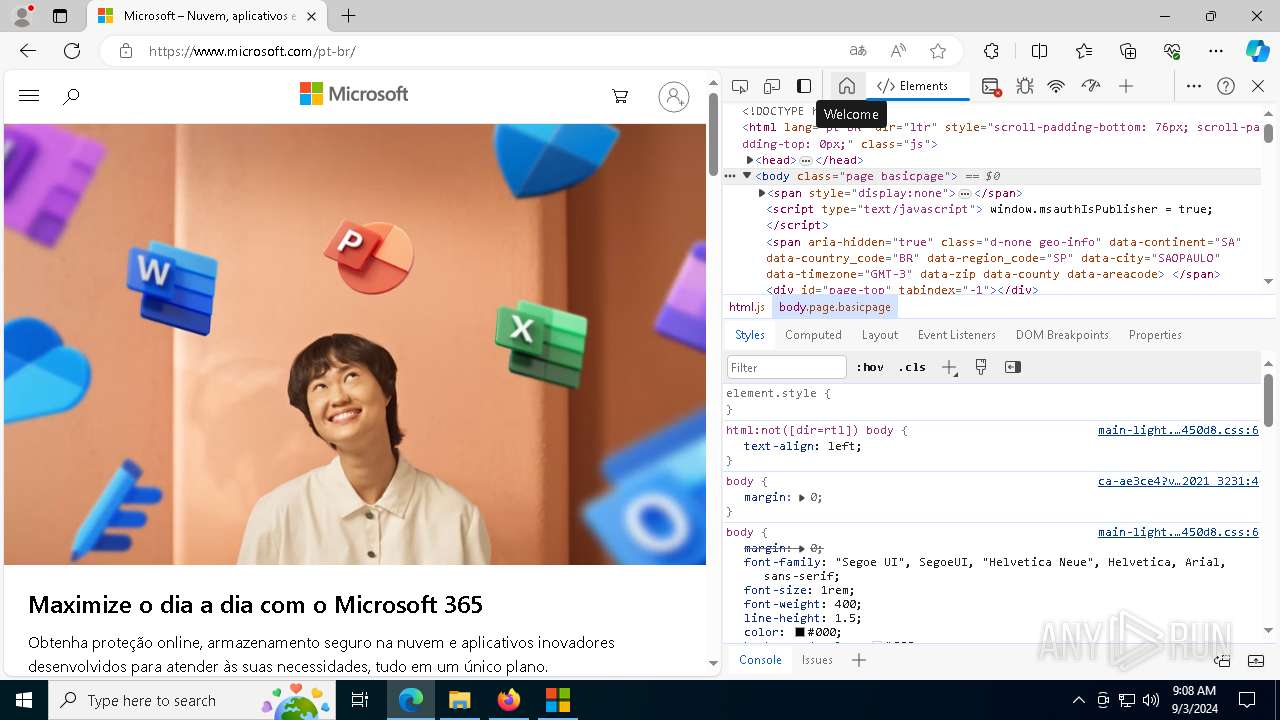Expand the span display:none node
This screenshot has height=720, width=1280.
762,193
